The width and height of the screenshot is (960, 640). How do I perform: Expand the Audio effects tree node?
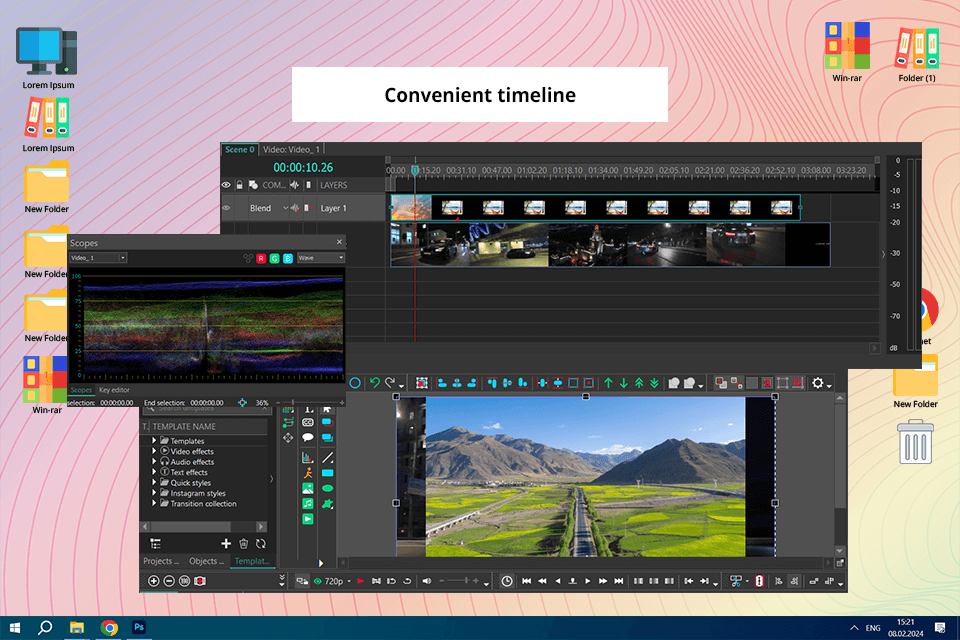click(x=154, y=461)
